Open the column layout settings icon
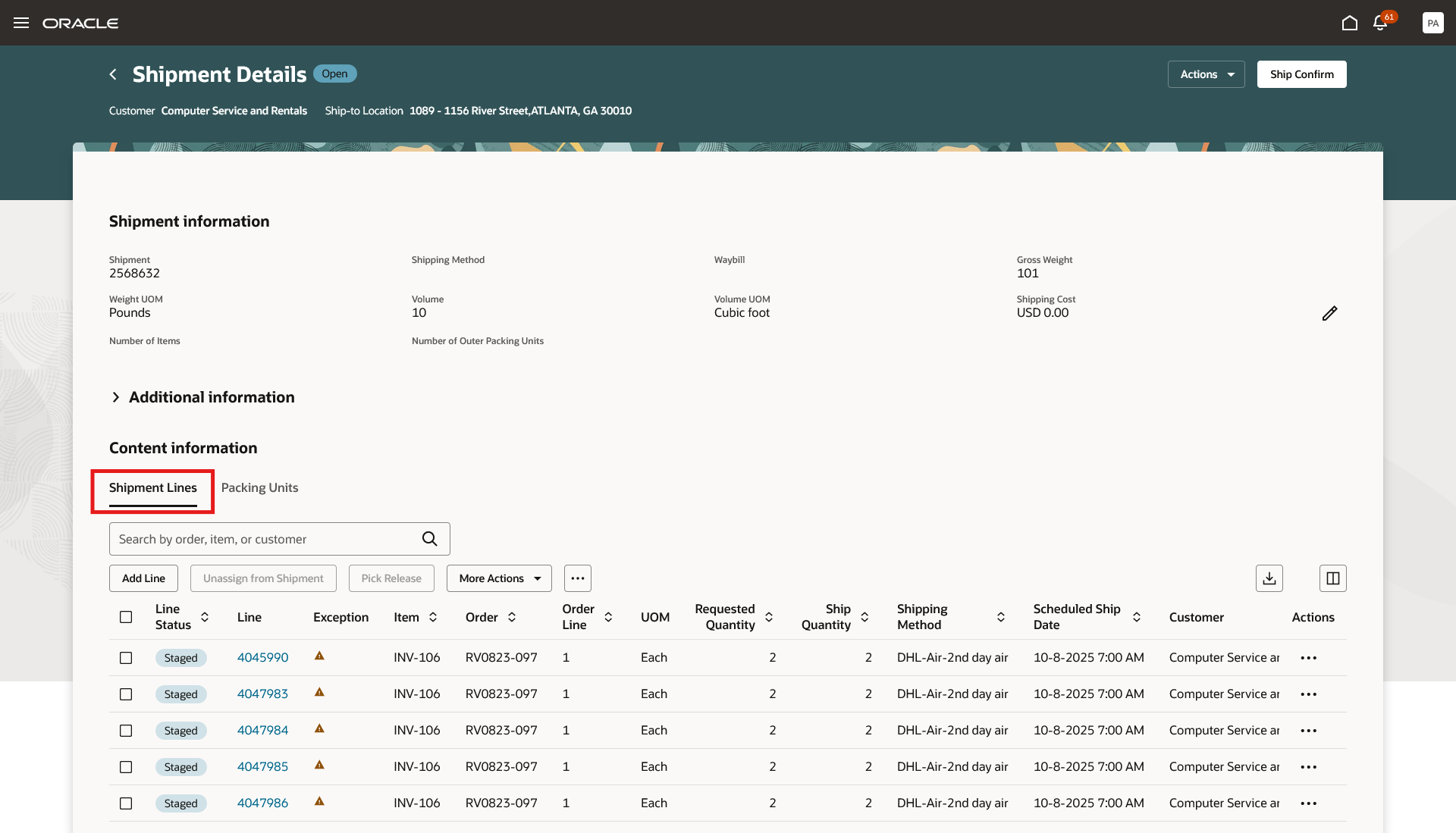This screenshot has height=833, width=1456. tap(1332, 578)
